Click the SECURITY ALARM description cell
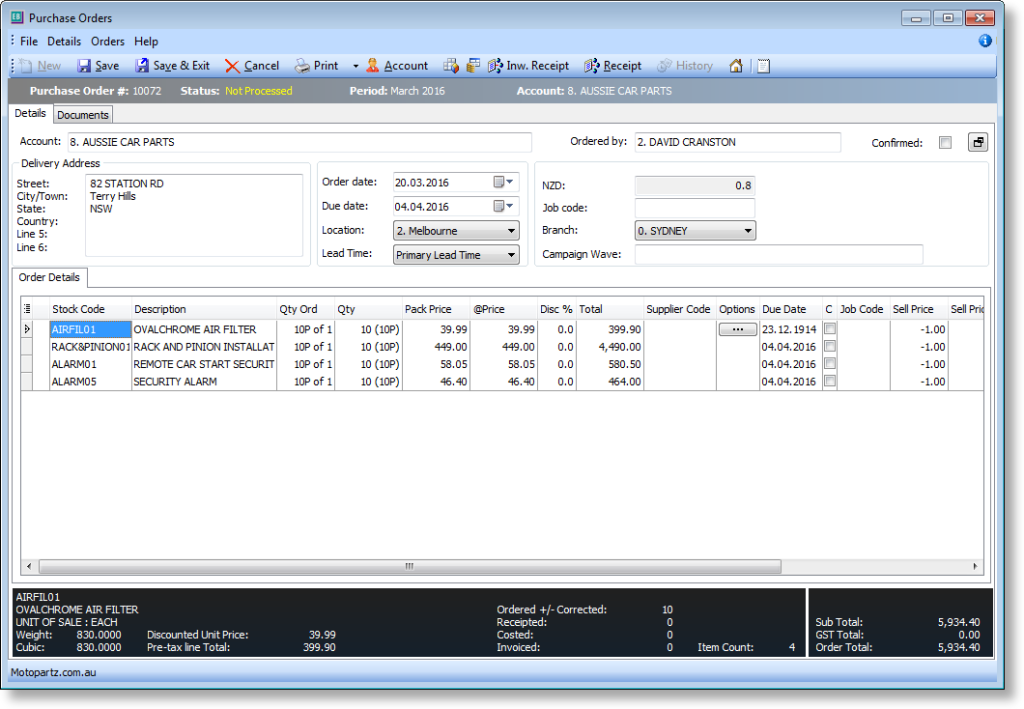This screenshot has width=1024, height=709. 204,381
